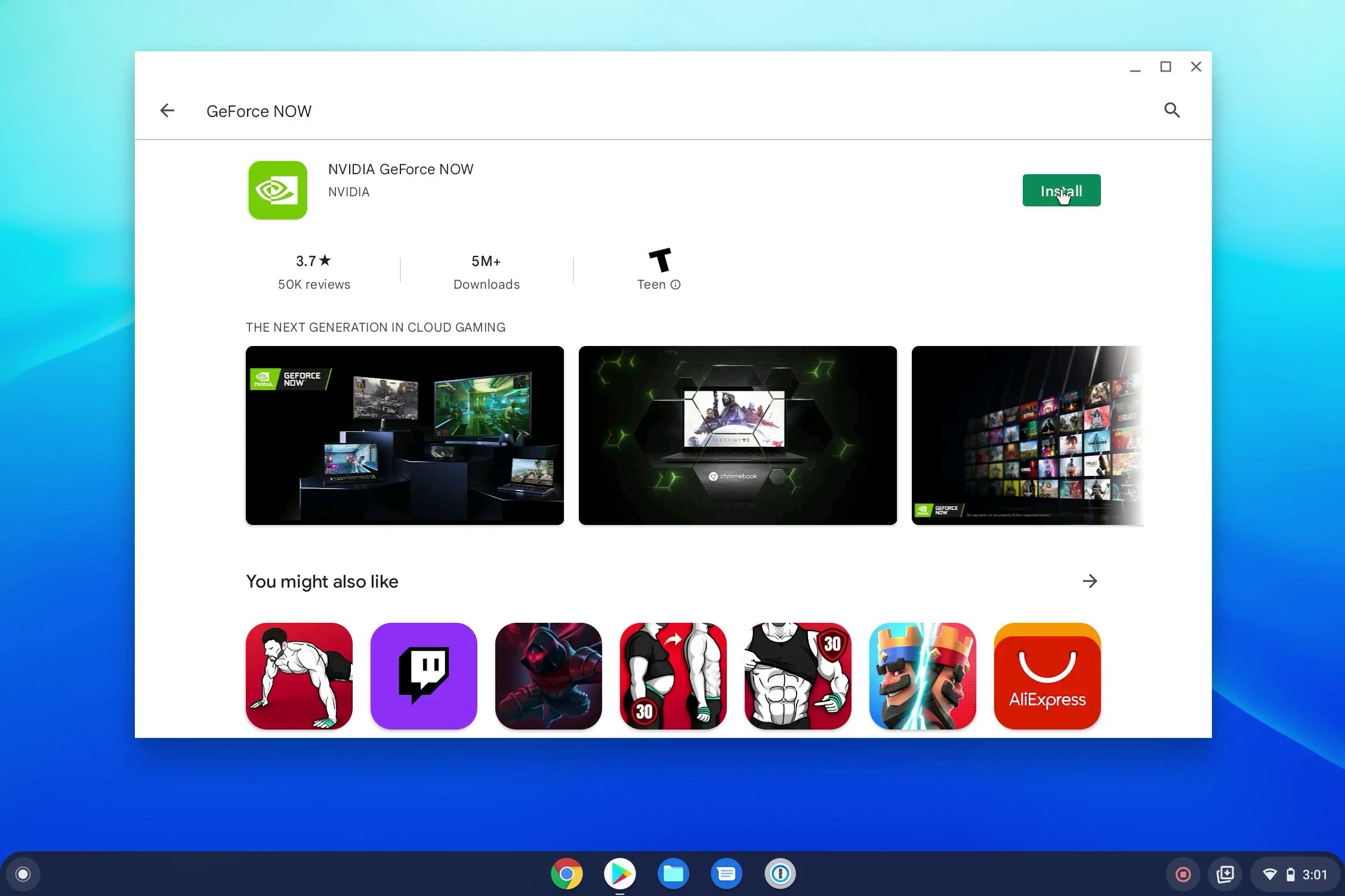Go back using the arrow icon
The width and height of the screenshot is (1345, 896).
click(x=167, y=110)
